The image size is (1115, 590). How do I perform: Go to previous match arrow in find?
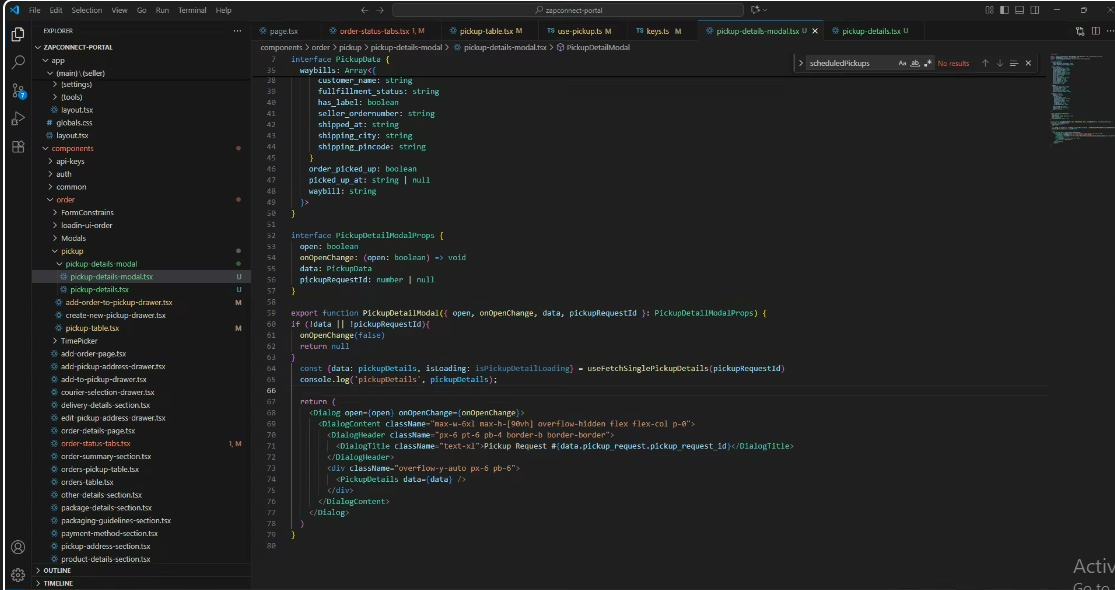coord(984,63)
